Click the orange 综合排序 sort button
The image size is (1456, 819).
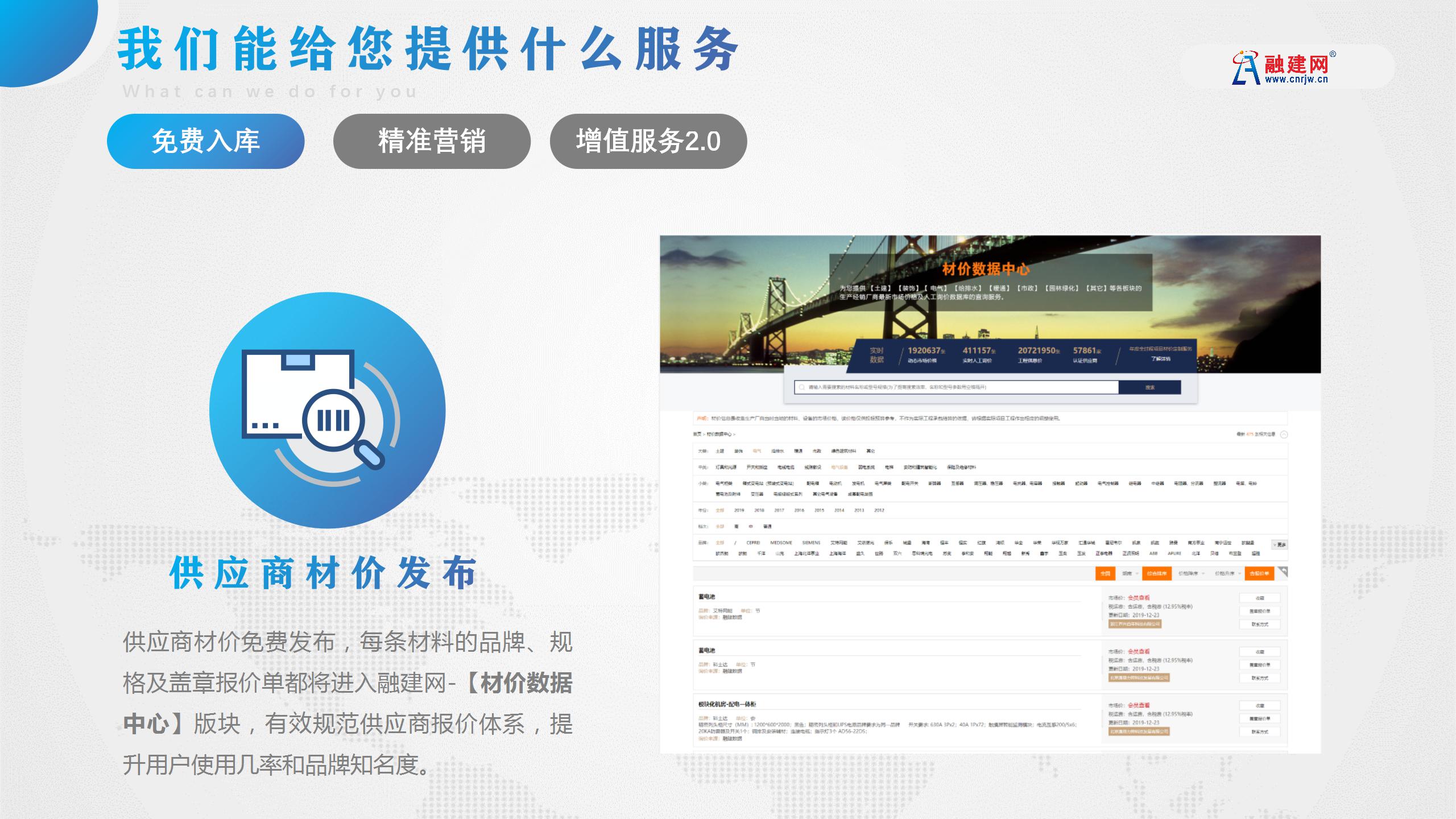pos(1157,574)
